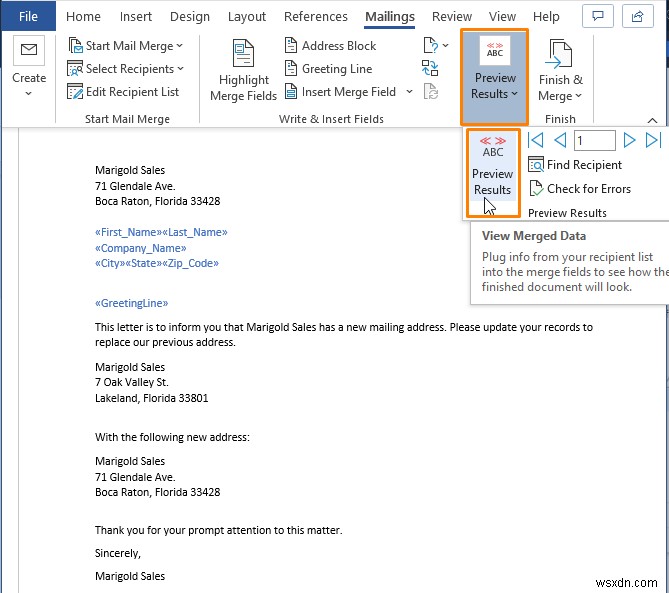Insert an Address Block
This screenshot has width=669, height=593.
tap(330, 46)
